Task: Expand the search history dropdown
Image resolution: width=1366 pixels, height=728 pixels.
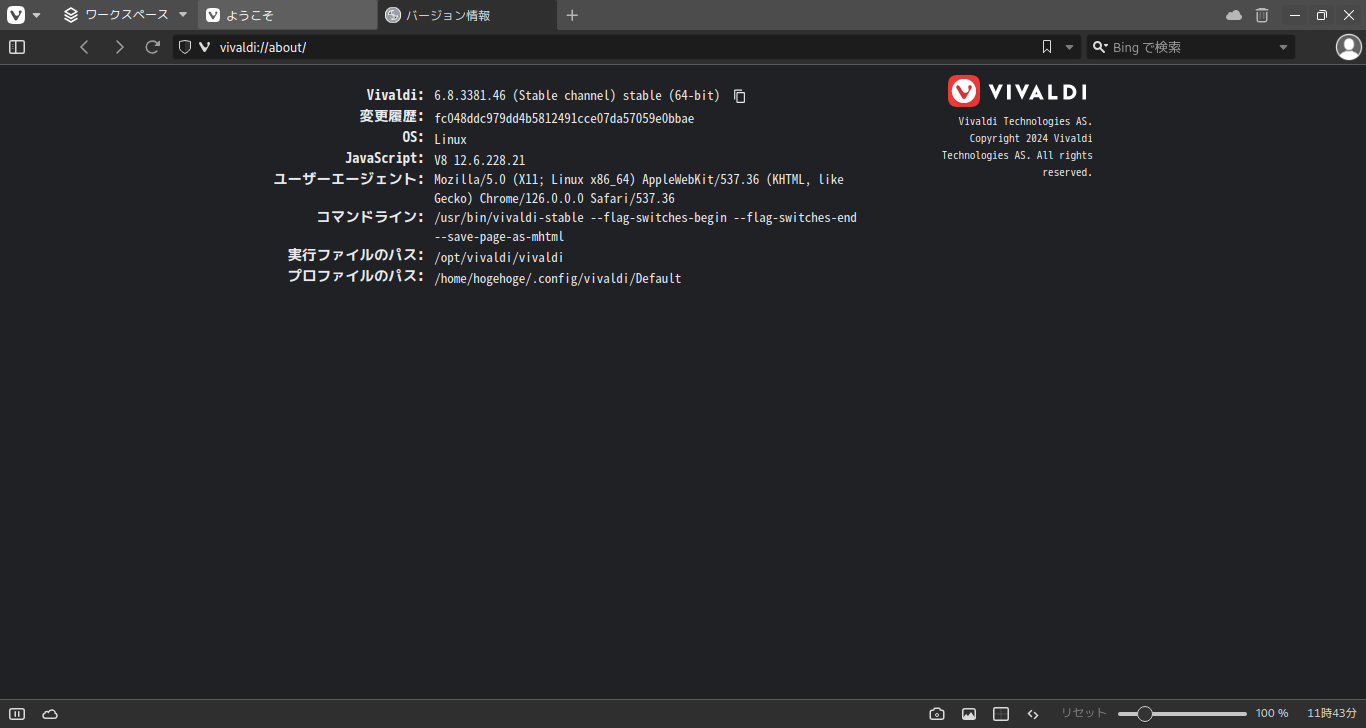Action: [x=1284, y=47]
